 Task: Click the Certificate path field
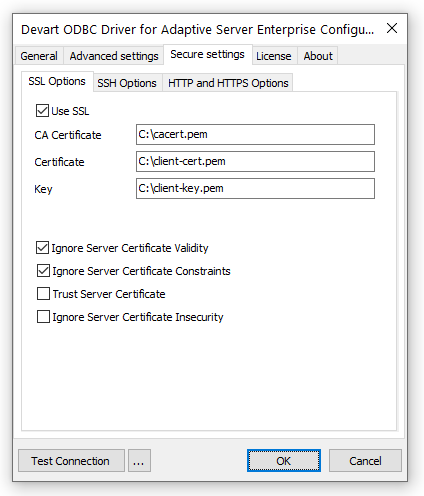(x=255, y=161)
